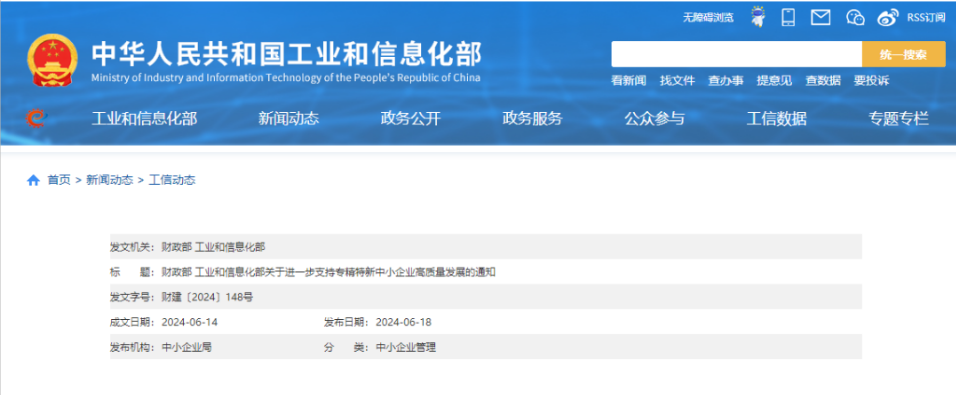Click the 找文件 quick link
This screenshot has height=395, width=956.
677,80
